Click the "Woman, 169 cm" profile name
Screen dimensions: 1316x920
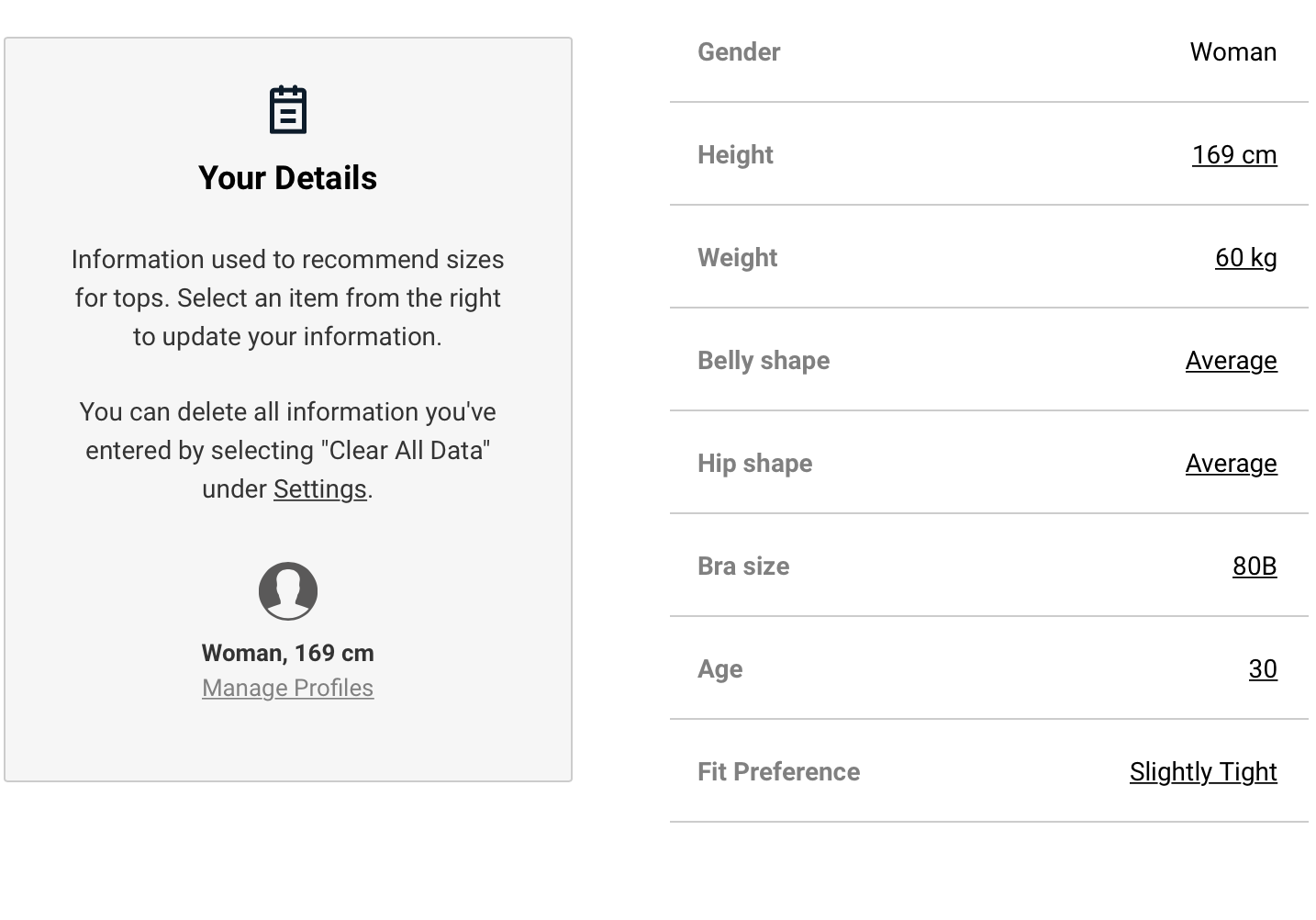click(x=287, y=653)
